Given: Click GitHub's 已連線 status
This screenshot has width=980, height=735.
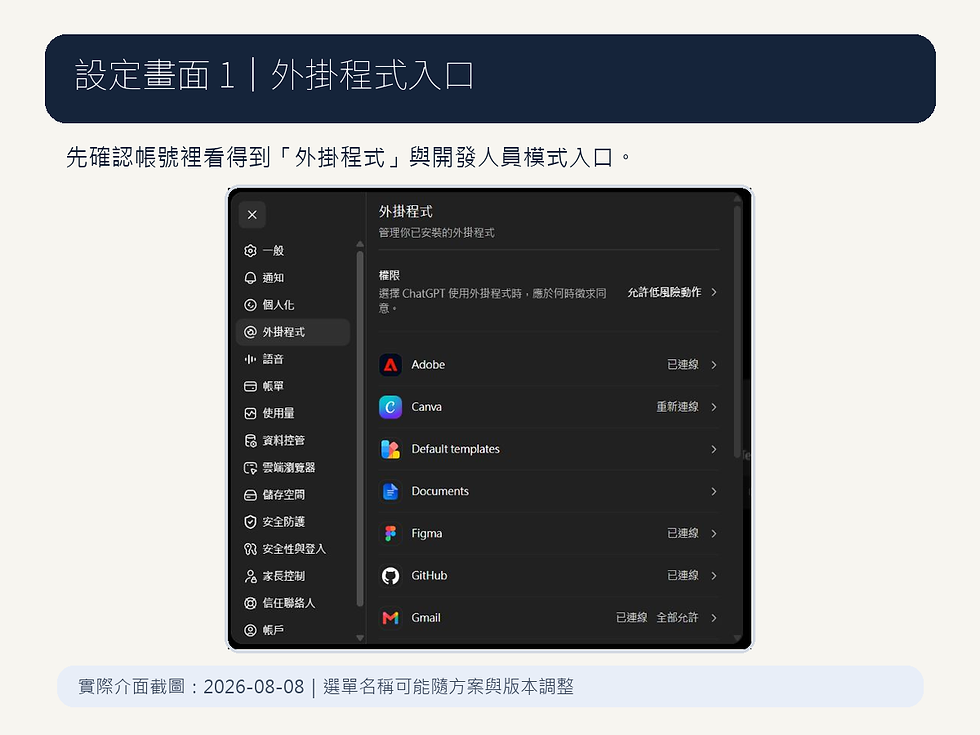Looking at the screenshot, I should [x=682, y=576].
